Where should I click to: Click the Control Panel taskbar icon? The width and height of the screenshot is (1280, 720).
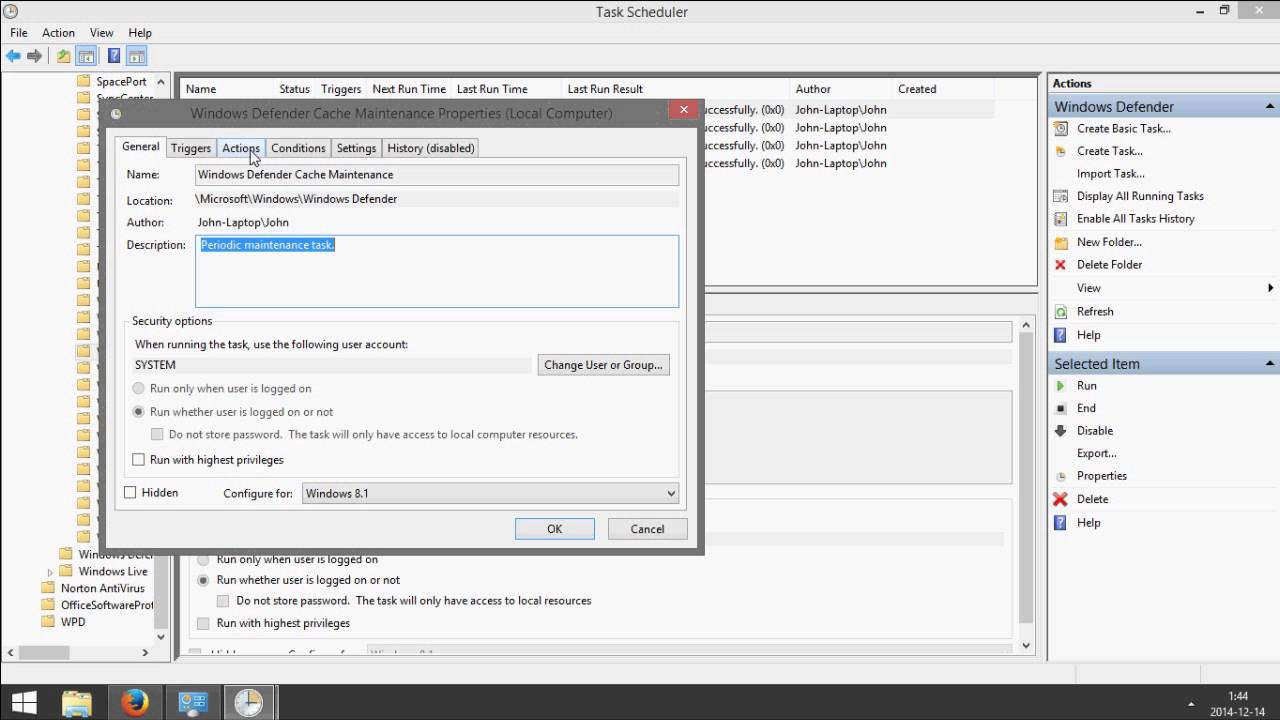(191, 703)
